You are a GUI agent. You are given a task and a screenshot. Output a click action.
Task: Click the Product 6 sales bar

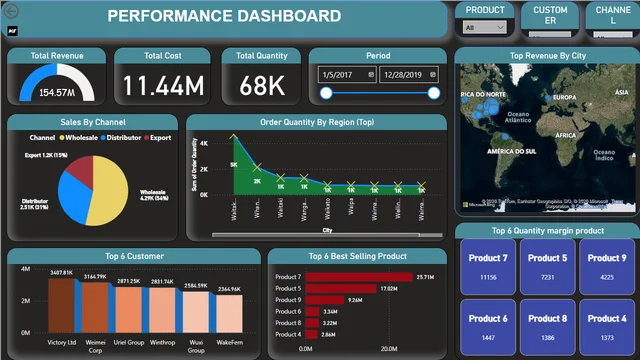[x=313, y=311]
